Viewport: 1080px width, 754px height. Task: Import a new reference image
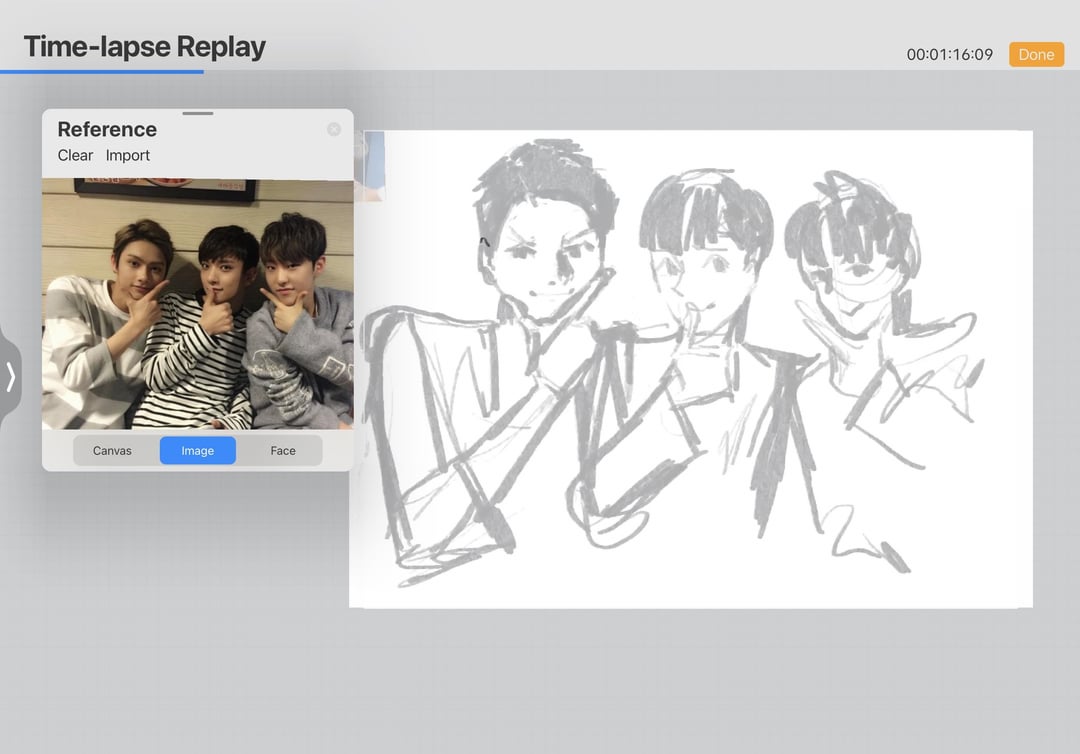tap(127, 156)
